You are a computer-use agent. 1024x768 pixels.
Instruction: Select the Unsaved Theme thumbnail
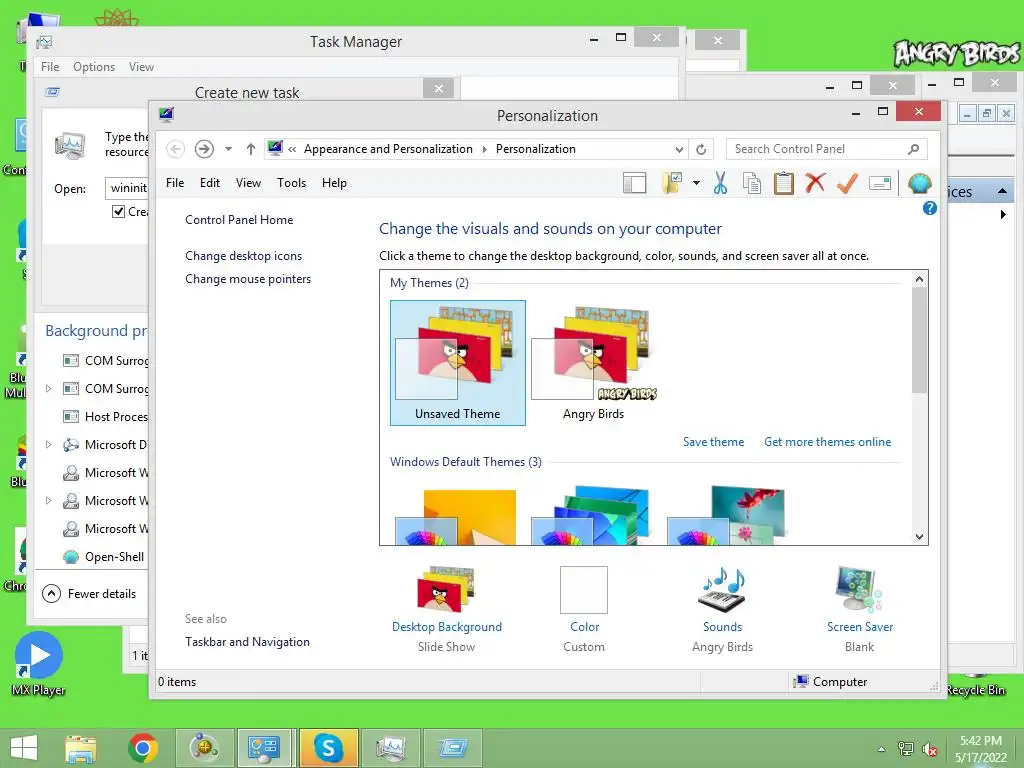click(x=458, y=363)
